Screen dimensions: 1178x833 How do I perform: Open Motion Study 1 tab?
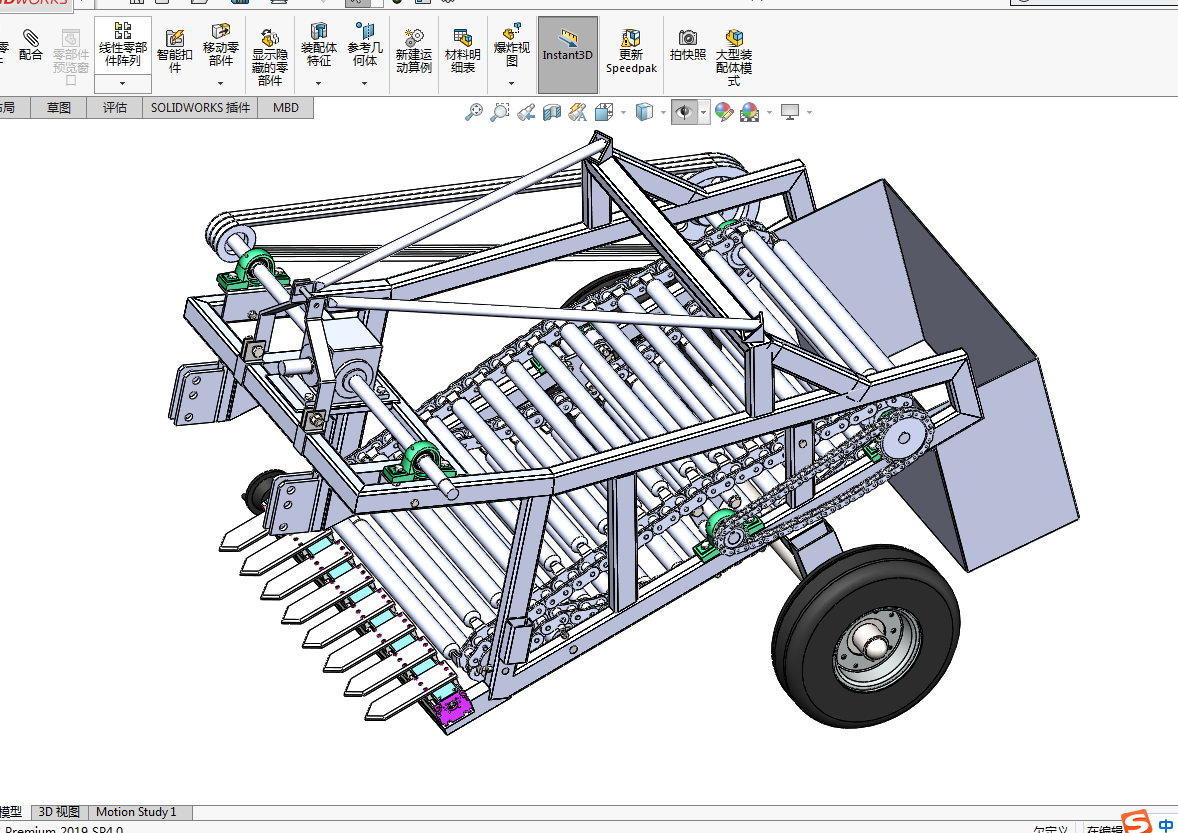point(136,812)
